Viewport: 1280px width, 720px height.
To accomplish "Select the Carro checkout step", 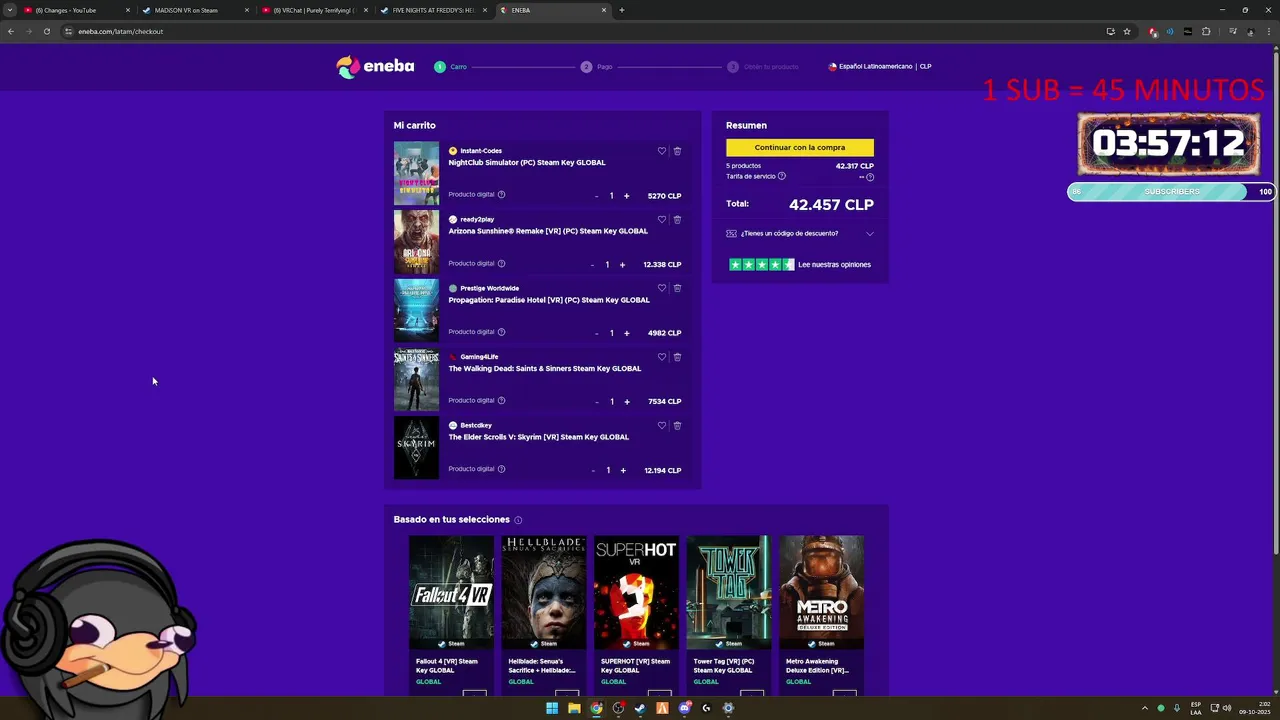I will tap(451, 67).
